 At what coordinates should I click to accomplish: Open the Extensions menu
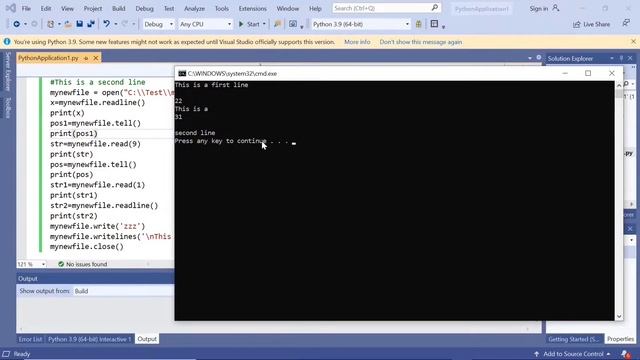click(253, 8)
